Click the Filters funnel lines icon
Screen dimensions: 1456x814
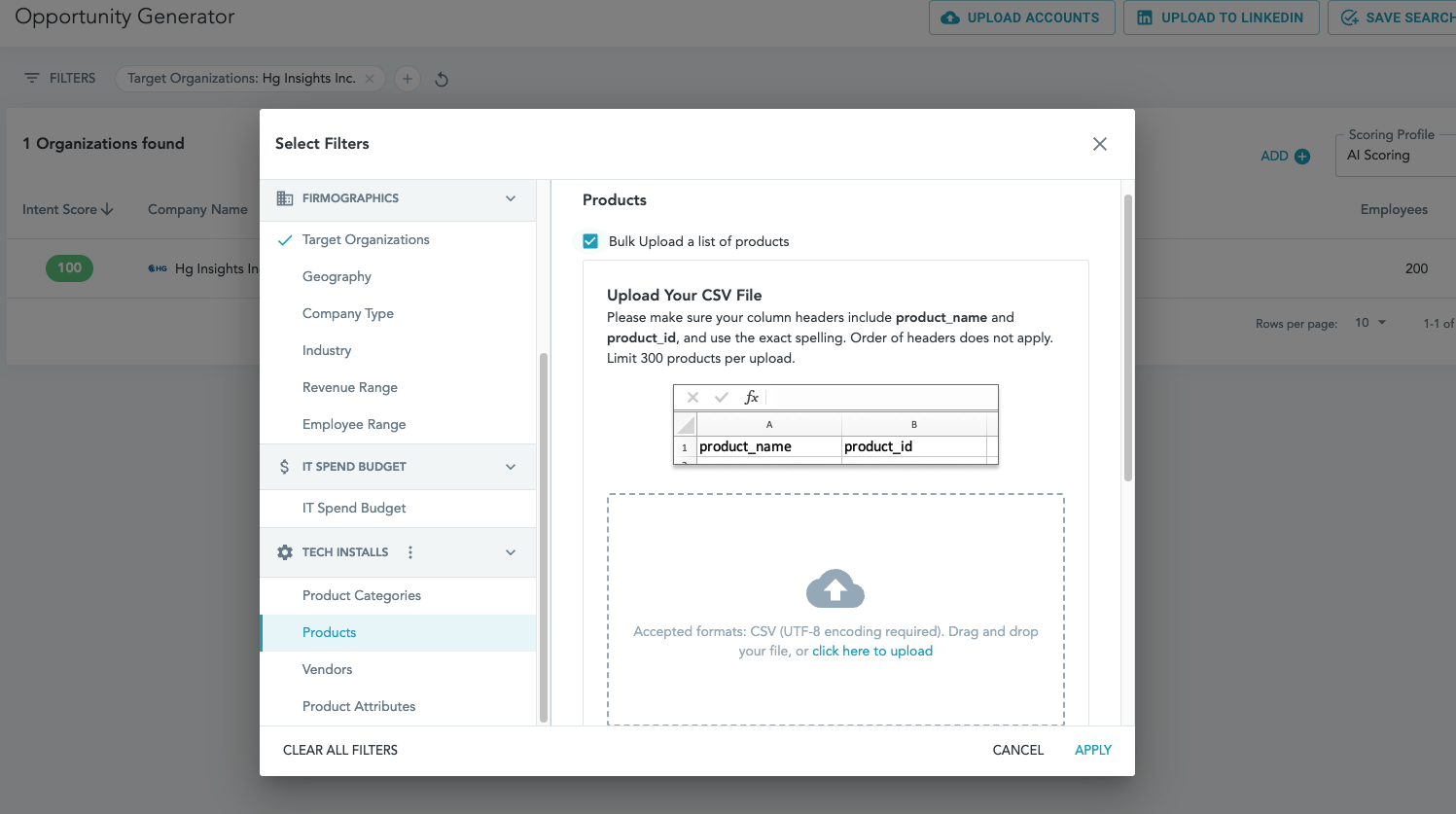(32, 78)
